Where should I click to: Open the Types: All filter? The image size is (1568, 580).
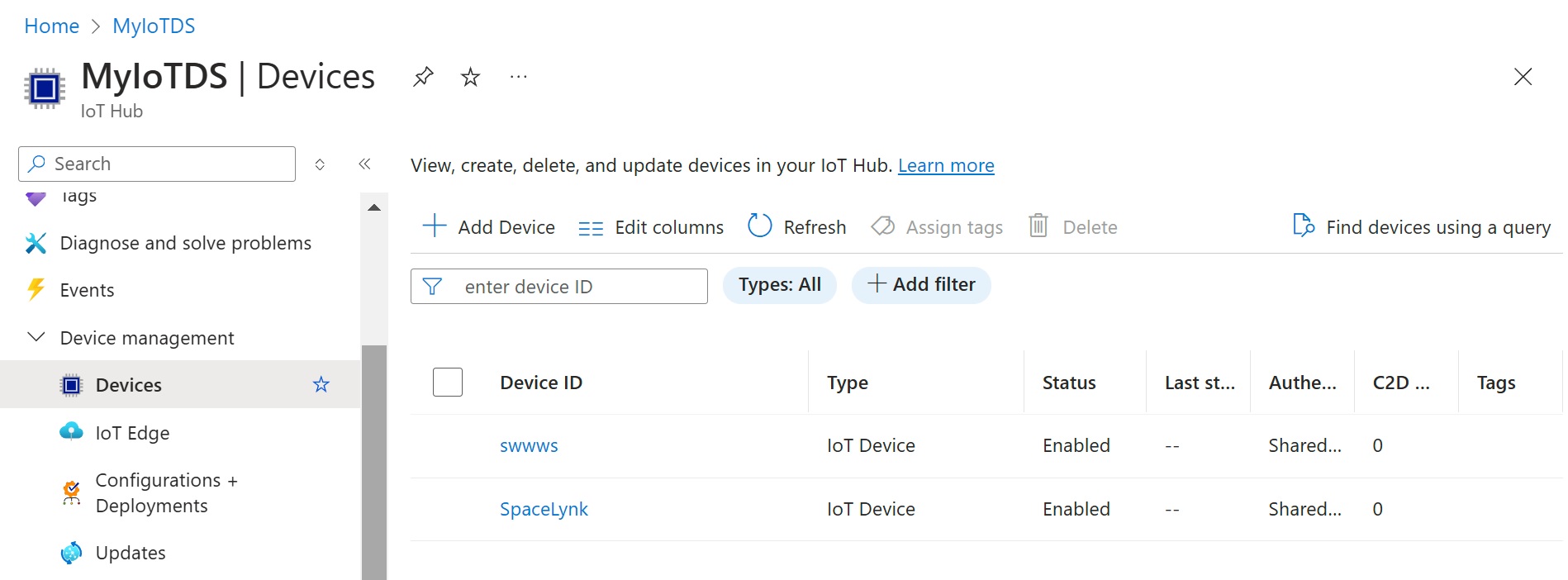tap(780, 285)
